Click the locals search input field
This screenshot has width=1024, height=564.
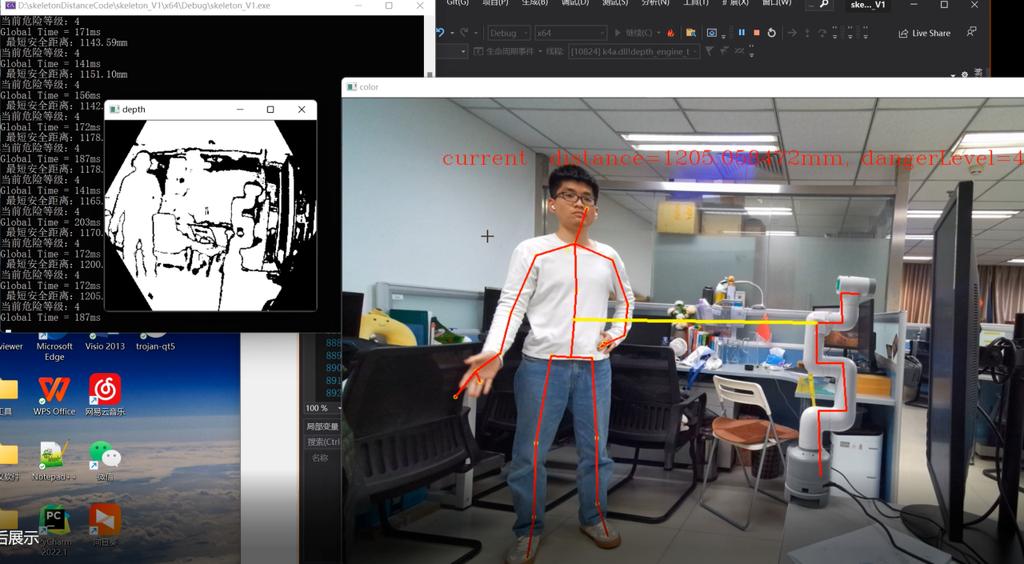(324, 442)
